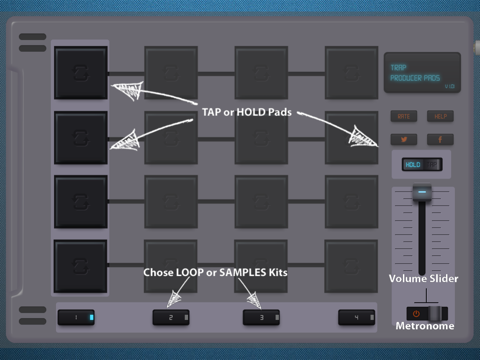Tap the fourth pad in the bottom row
Viewport: 480px width, 360px height.
[x=352, y=266]
